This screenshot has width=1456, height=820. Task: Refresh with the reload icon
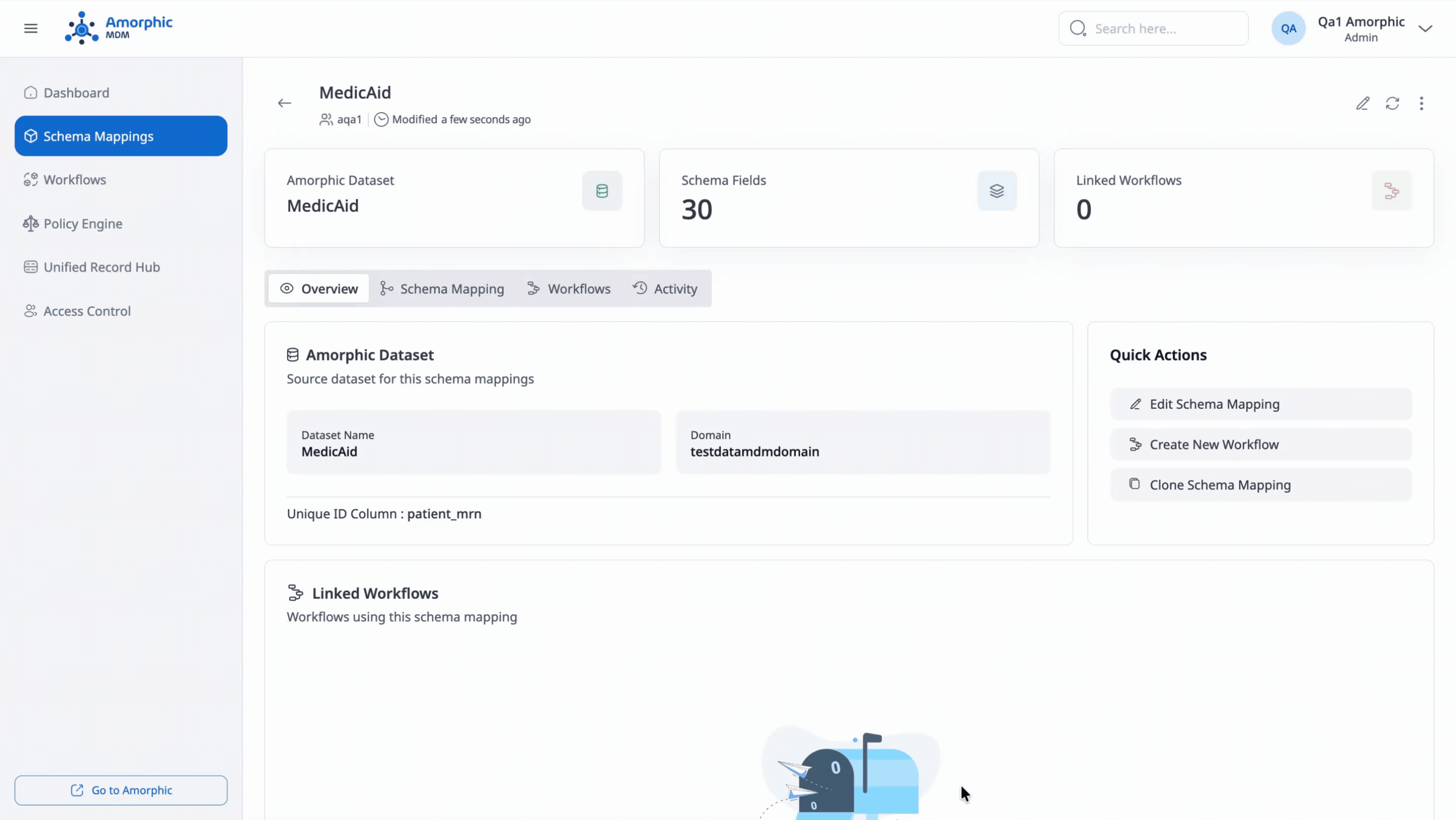pyautogui.click(x=1392, y=104)
